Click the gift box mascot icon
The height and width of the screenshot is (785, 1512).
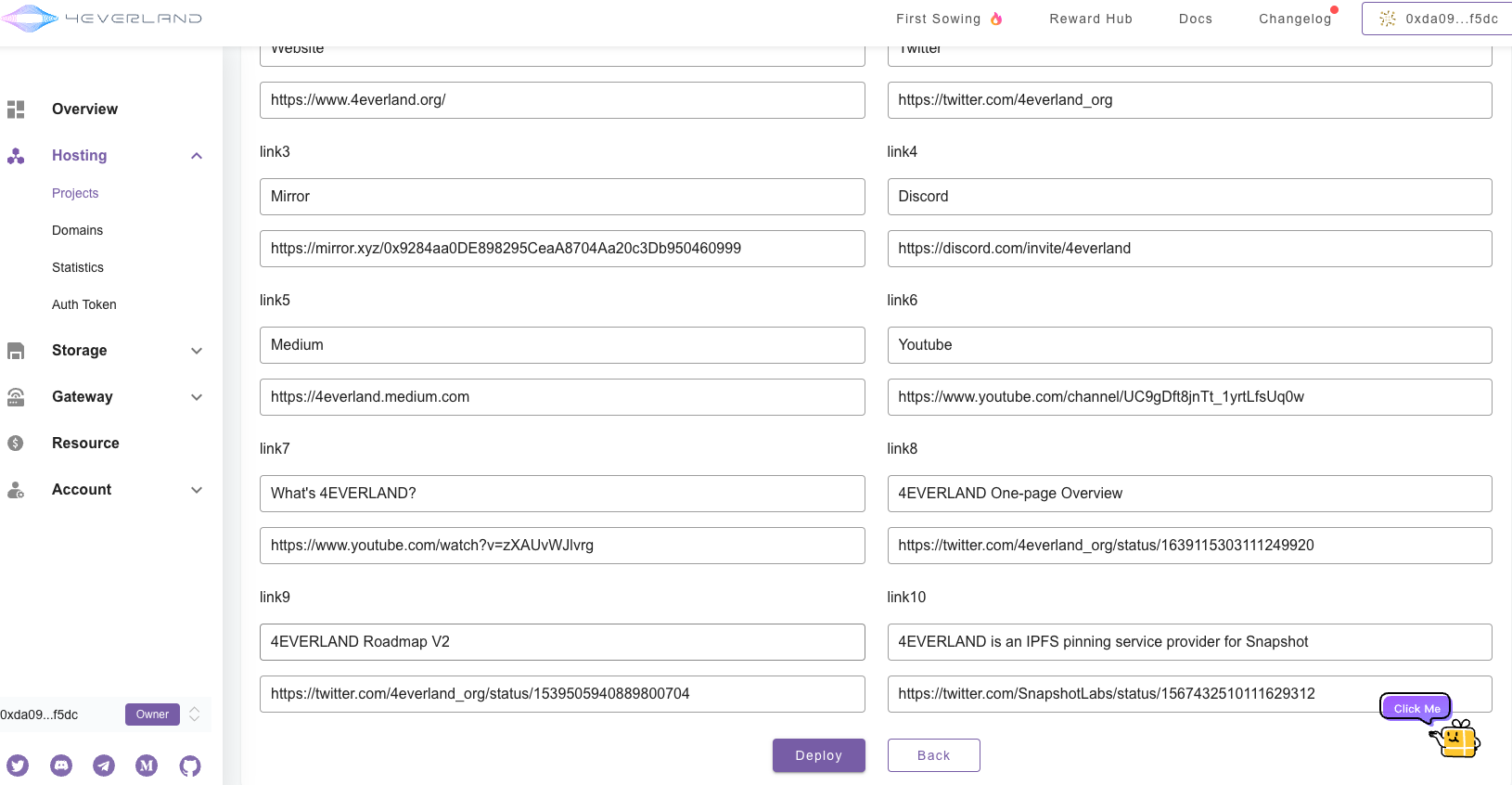coord(1456,740)
